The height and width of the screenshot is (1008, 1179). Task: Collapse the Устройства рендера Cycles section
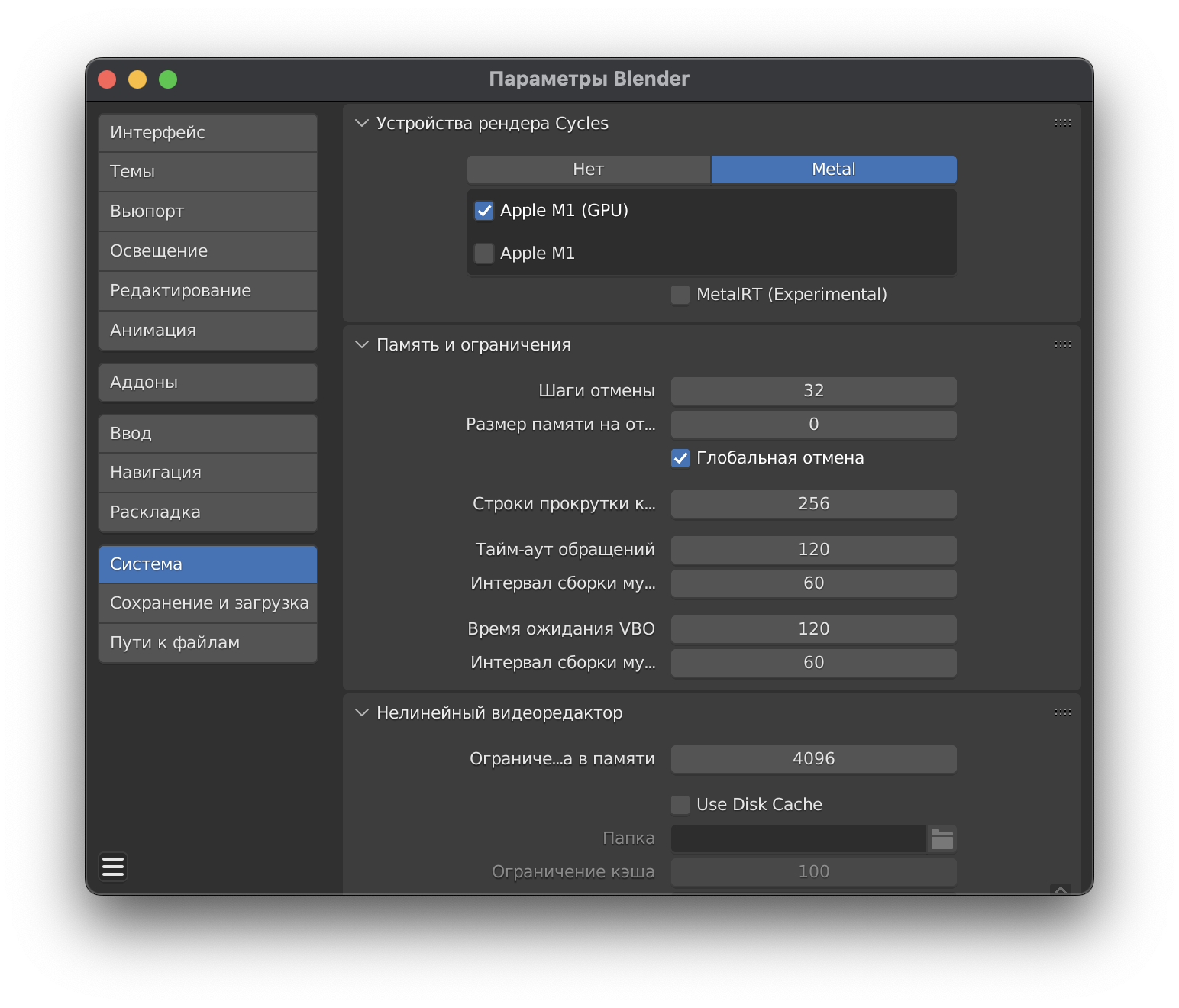362,124
